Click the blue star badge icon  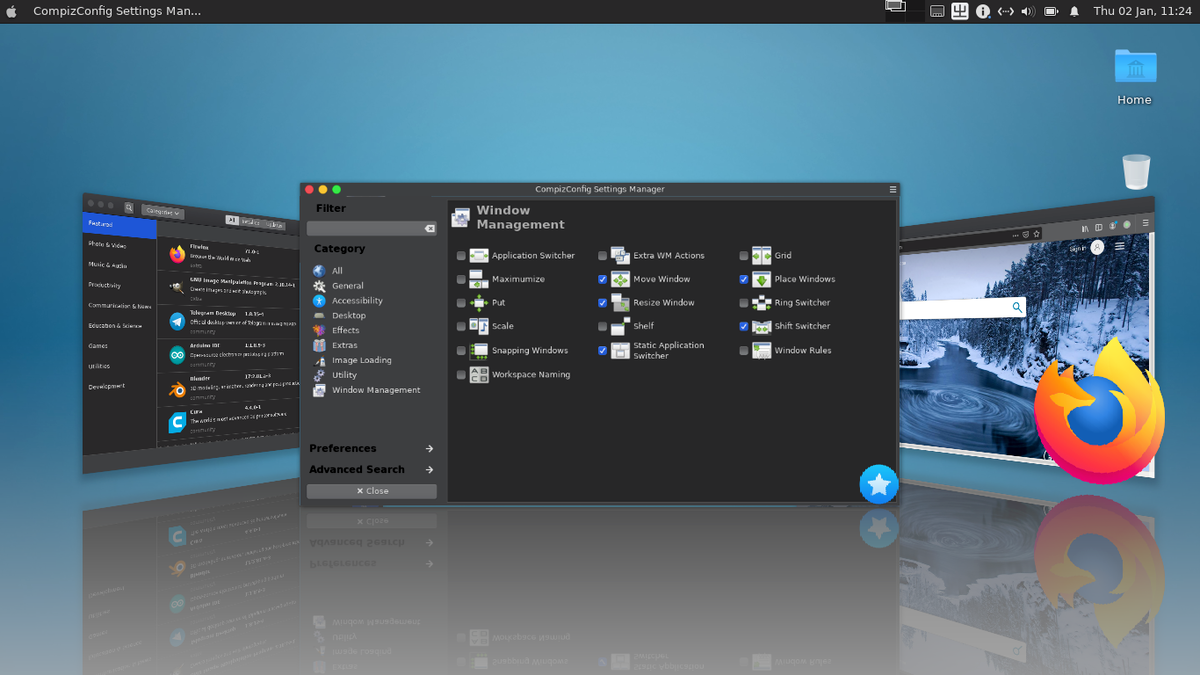point(879,485)
